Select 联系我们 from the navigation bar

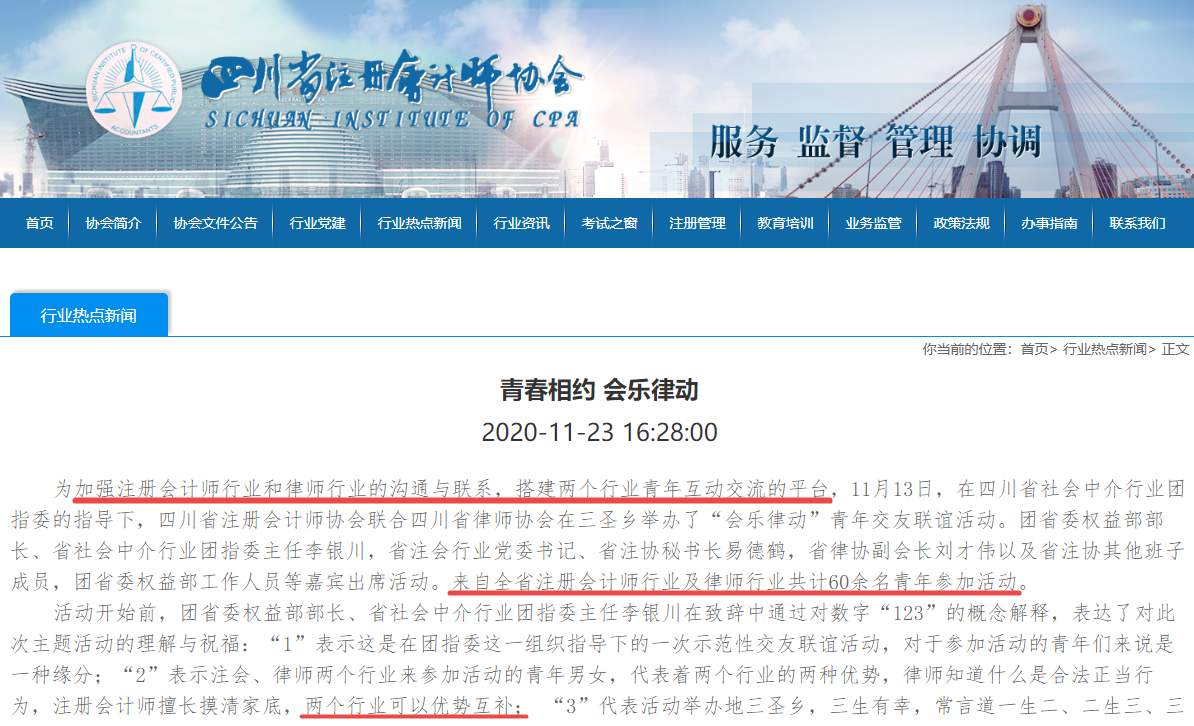click(x=1139, y=223)
